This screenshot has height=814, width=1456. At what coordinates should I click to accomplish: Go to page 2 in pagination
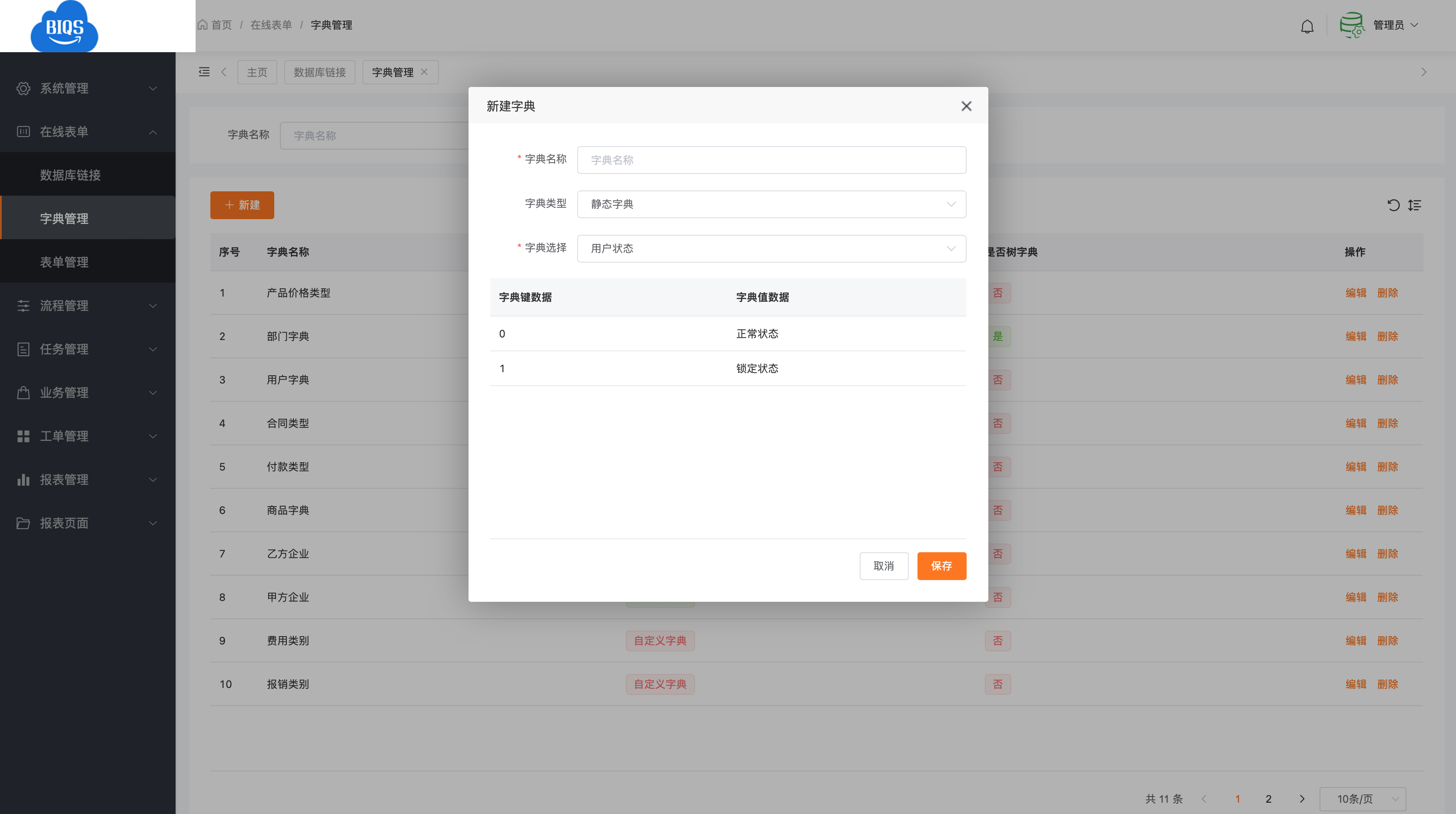click(1268, 799)
